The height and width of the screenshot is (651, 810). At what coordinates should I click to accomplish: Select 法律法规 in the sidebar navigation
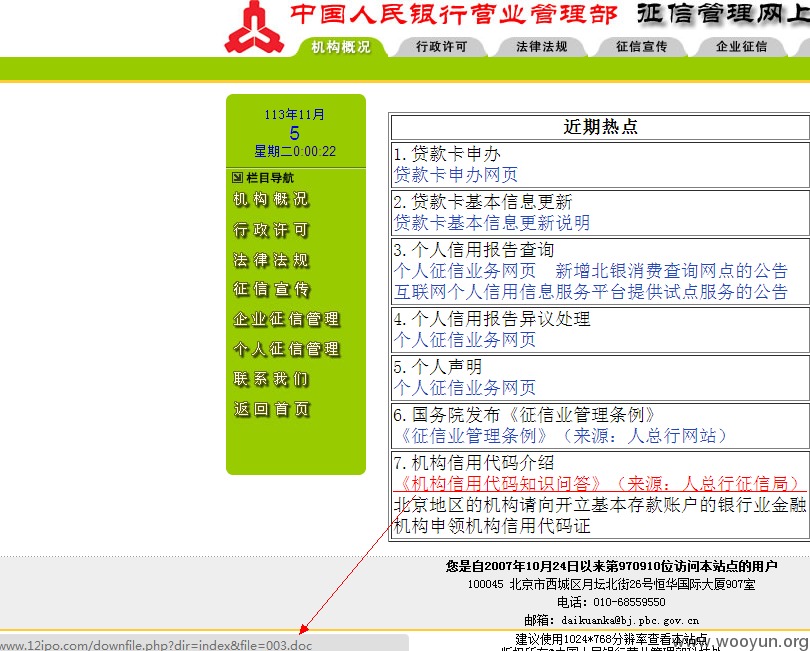coord(271,259)
